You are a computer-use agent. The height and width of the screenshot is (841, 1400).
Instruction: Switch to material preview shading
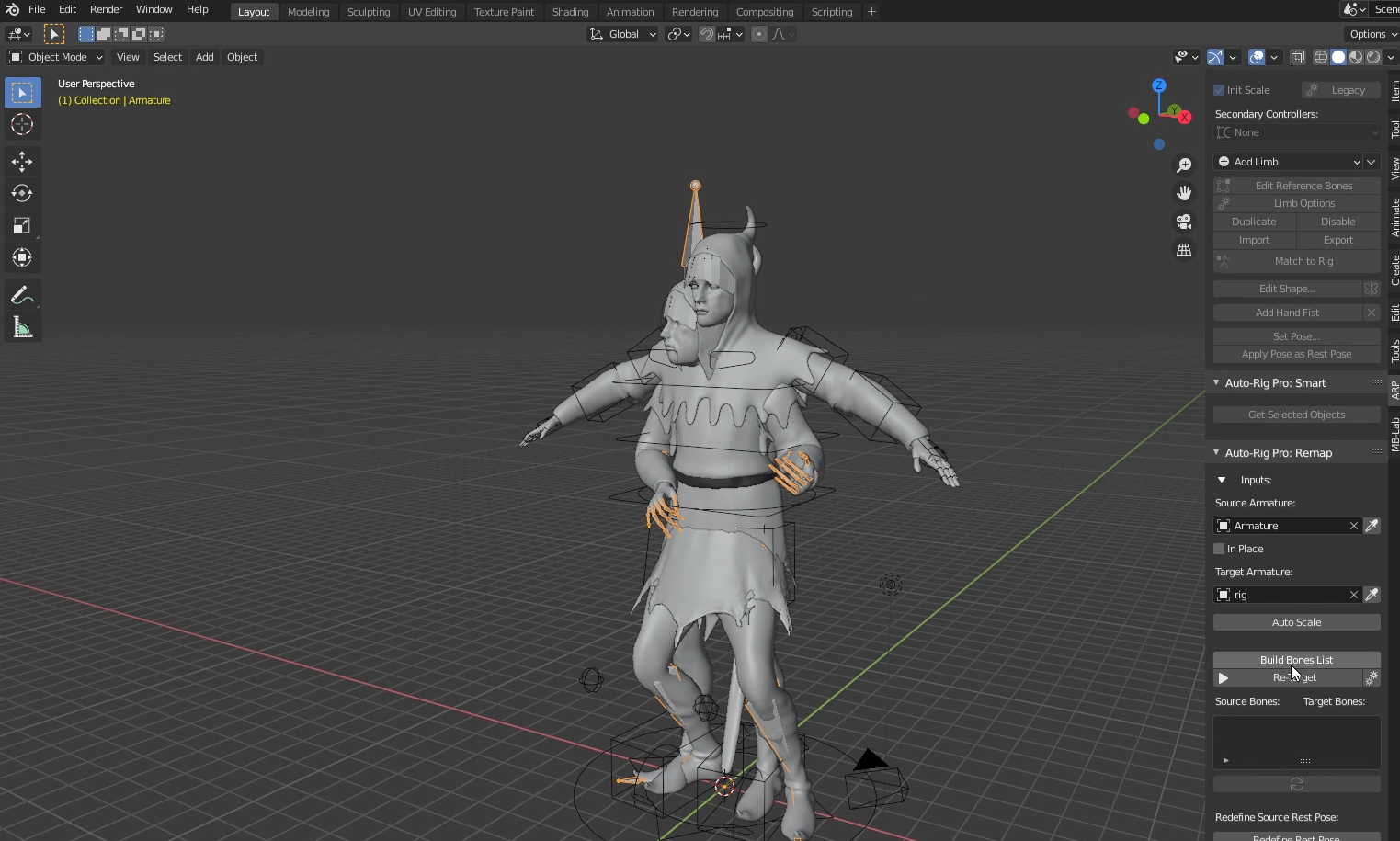coord(1356,57)
